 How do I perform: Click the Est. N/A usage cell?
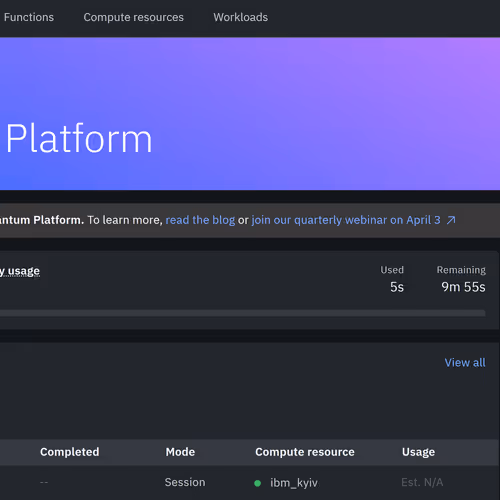click(x=422, y=482)
